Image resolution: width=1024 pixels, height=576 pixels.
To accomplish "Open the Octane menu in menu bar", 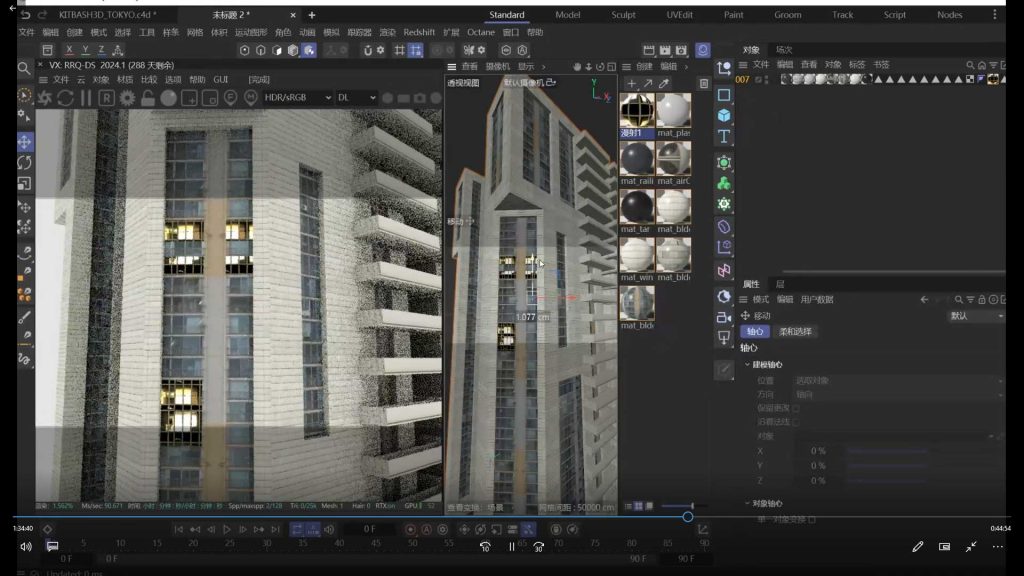I will point(480,32).
